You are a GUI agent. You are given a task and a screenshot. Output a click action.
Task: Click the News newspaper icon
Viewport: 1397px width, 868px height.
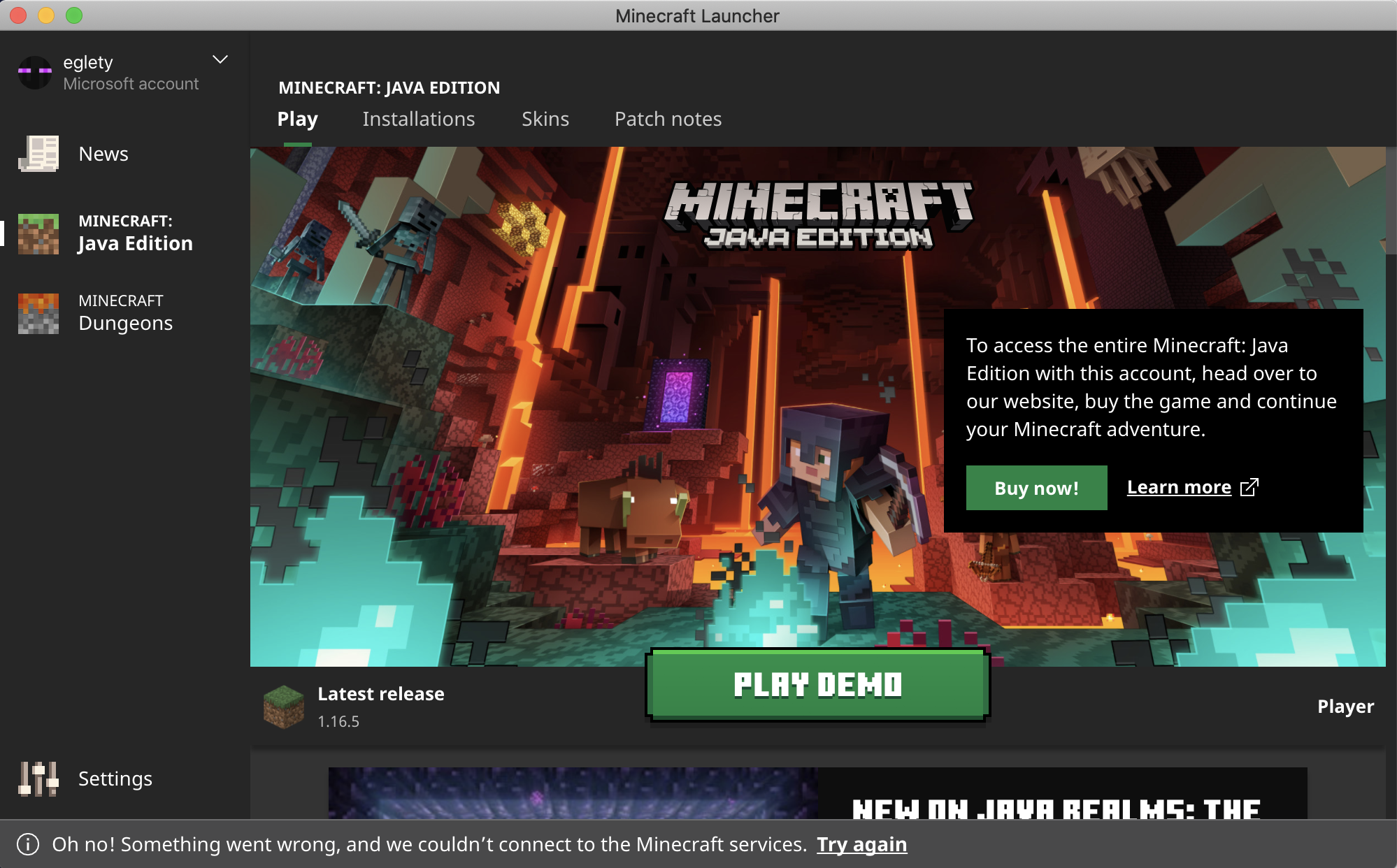(38, 154)
